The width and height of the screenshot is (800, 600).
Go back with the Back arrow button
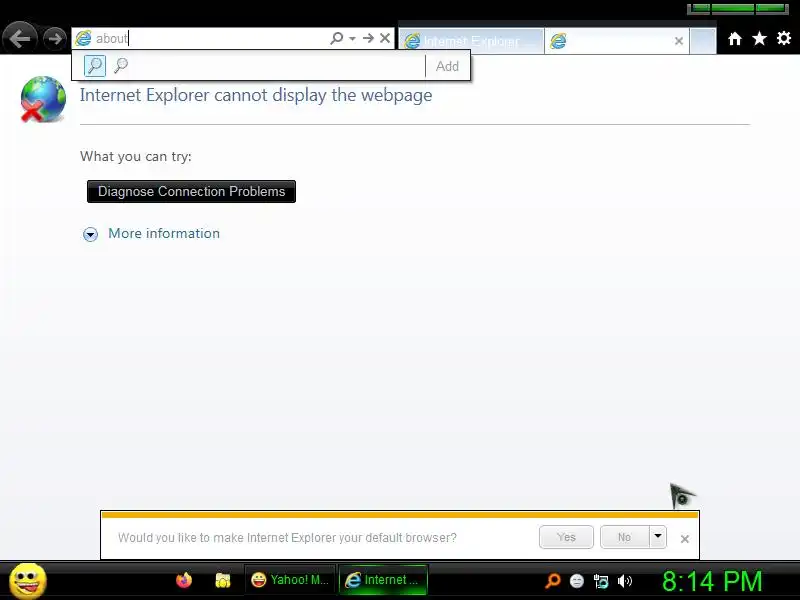[x=19, y=38]
